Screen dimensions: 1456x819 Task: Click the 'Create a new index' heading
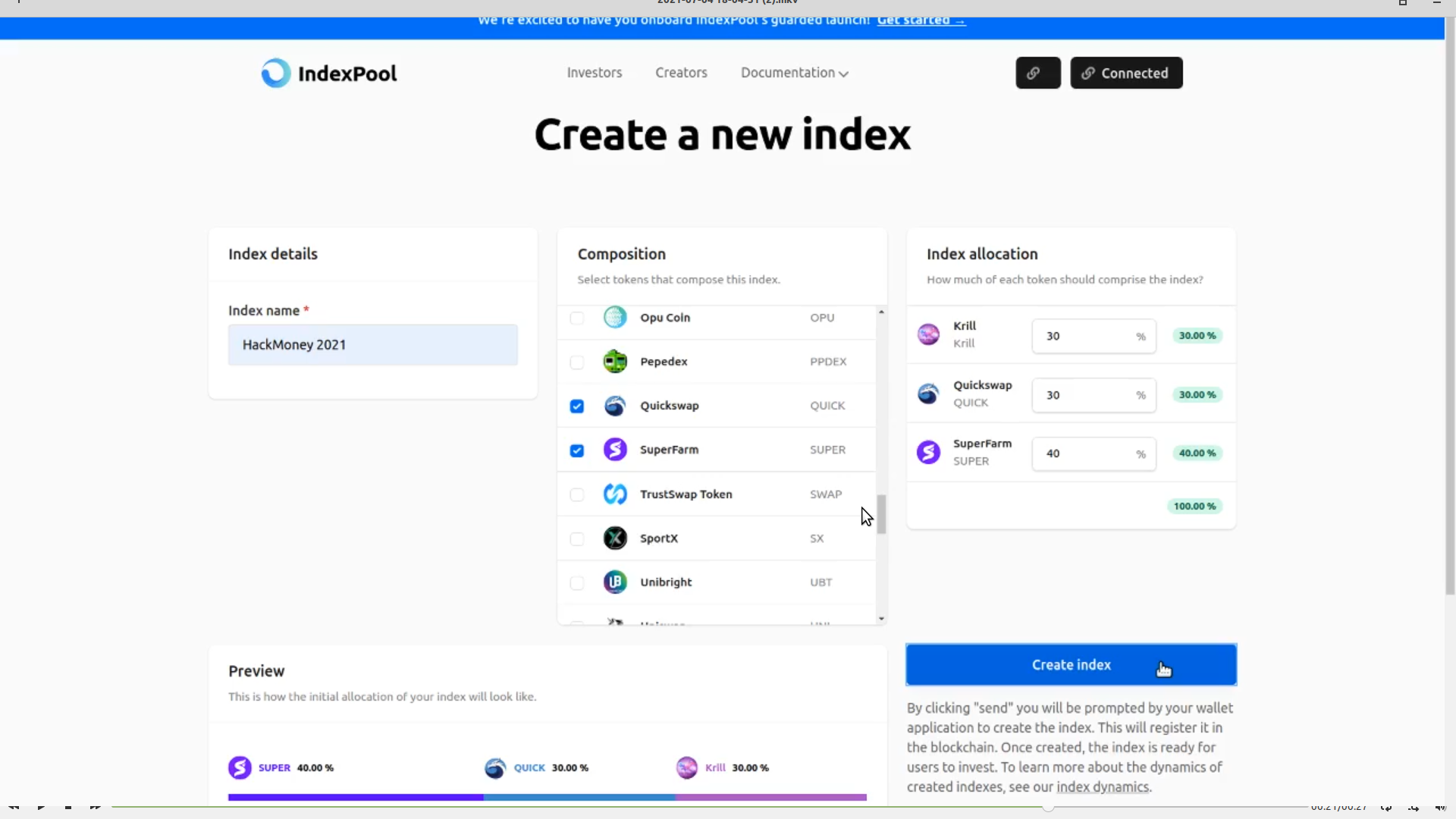point(723,135)
